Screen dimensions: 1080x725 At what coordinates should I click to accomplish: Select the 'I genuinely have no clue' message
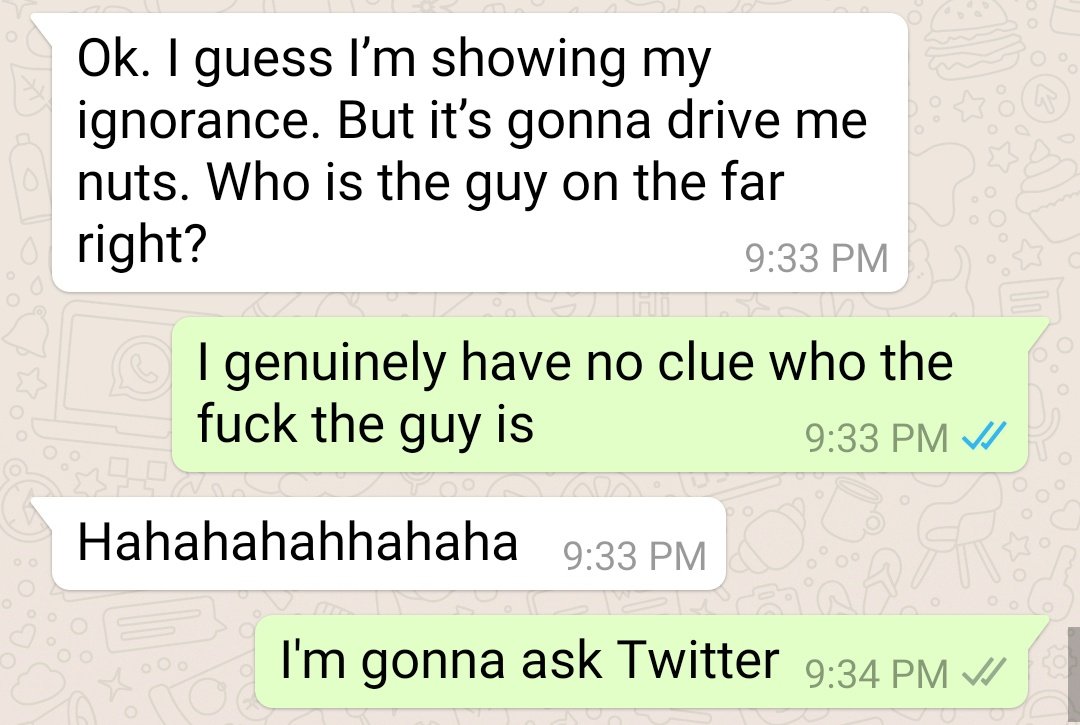pyautogui.click(x=600, y=395)
